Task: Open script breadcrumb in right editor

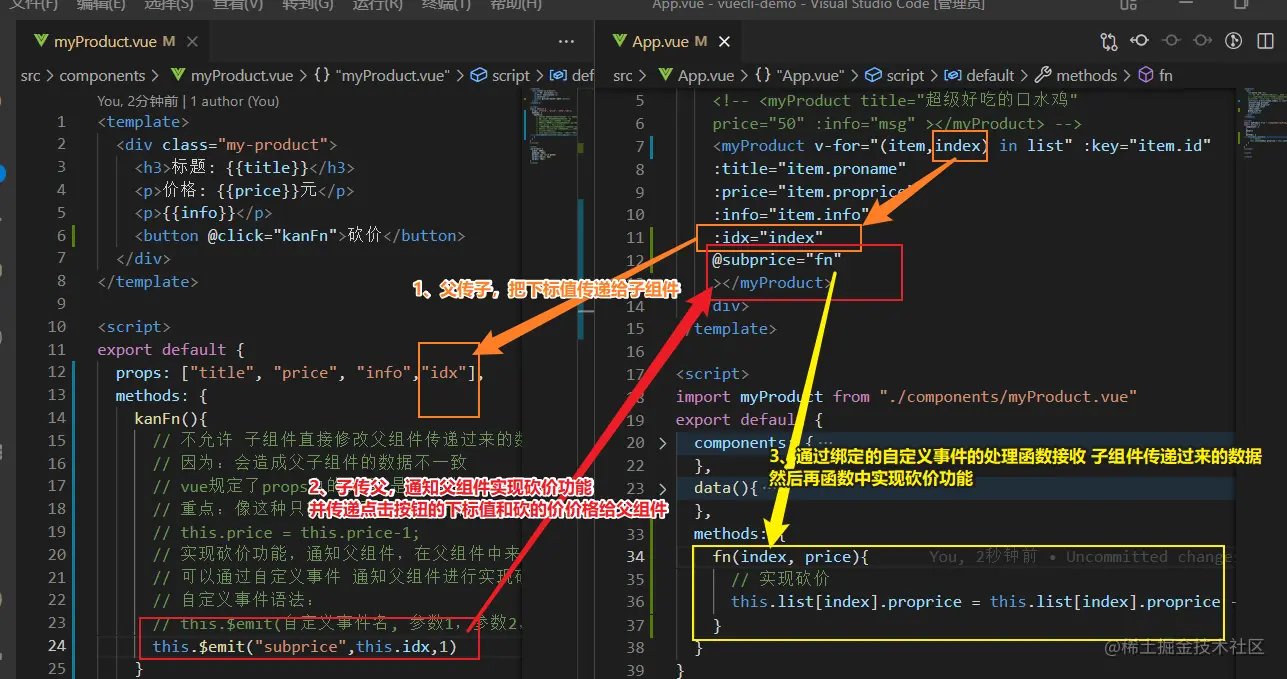Action: [x=905, y=75]
